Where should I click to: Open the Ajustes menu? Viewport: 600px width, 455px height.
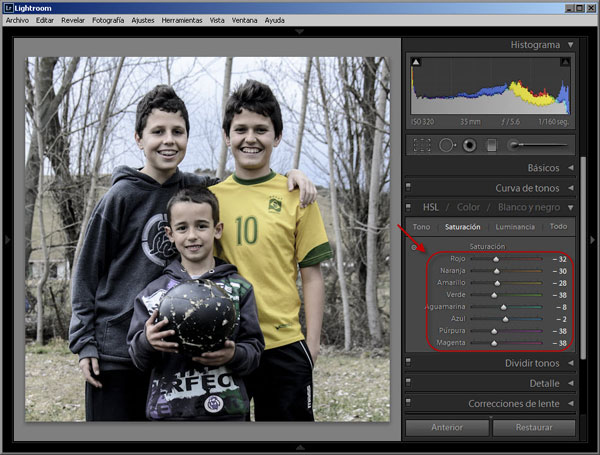[x=143, y=20]
